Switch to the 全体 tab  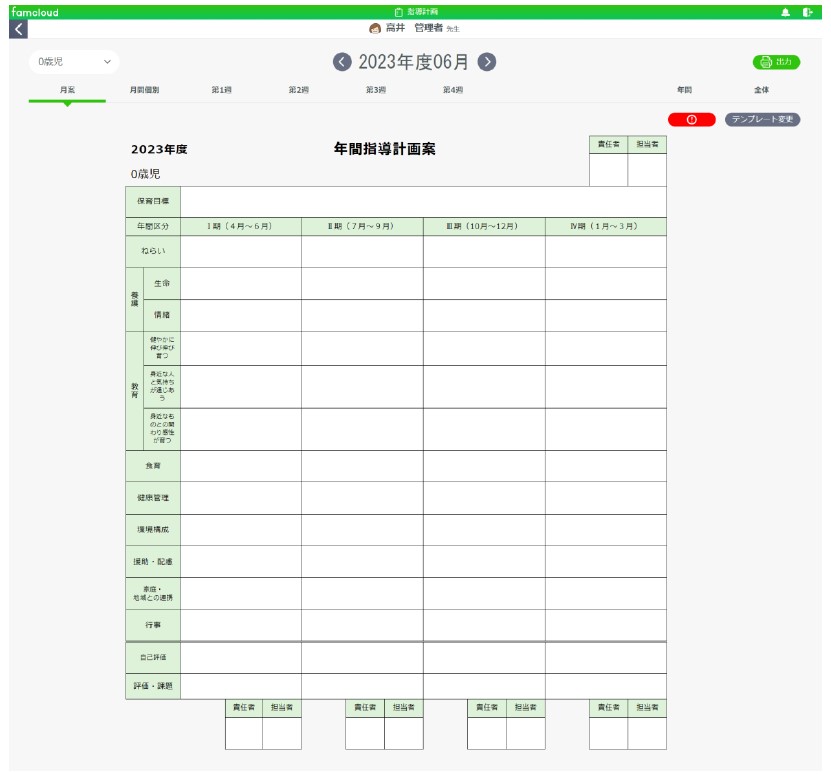762,90
